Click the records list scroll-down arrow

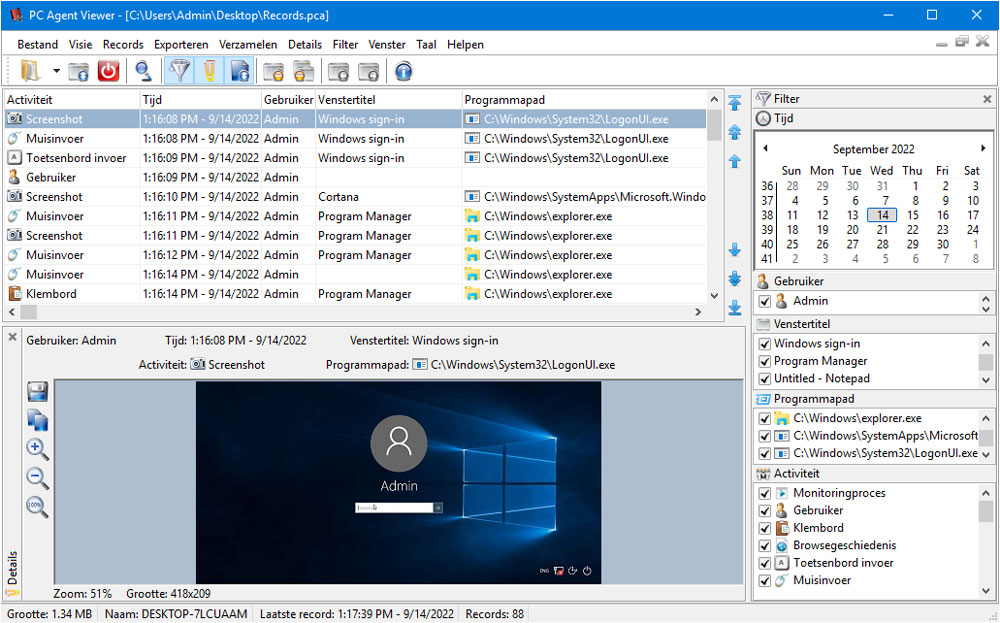pos(714,296)
